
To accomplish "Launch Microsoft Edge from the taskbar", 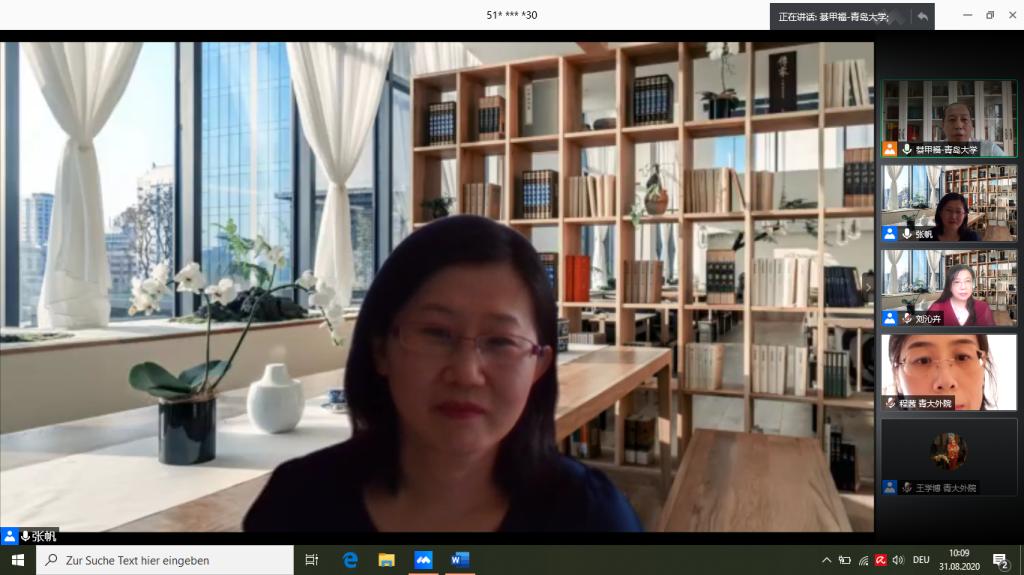I will [350, 560].
